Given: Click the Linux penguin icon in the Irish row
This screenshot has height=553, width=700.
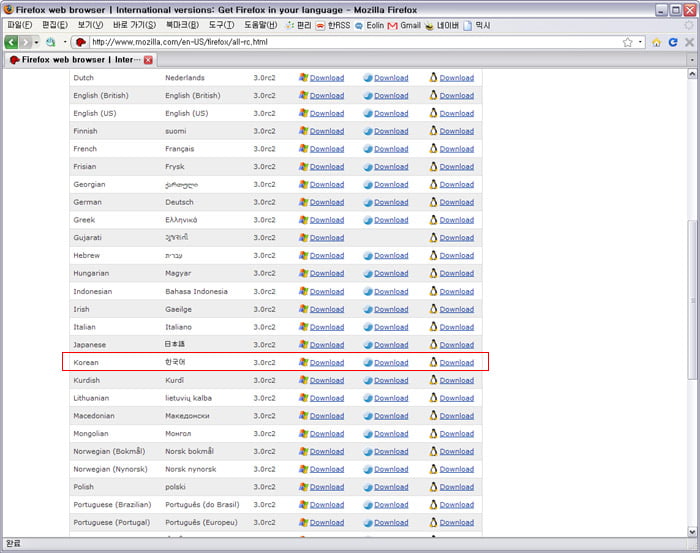Looking at the screenshot, I should point(433,309).
